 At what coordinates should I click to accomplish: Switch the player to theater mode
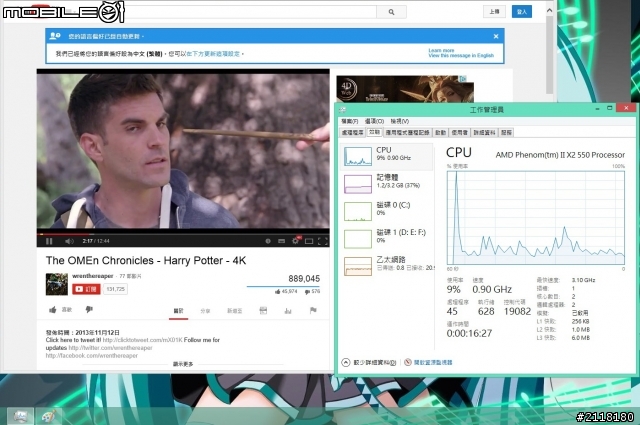click(x=309, y=241)
